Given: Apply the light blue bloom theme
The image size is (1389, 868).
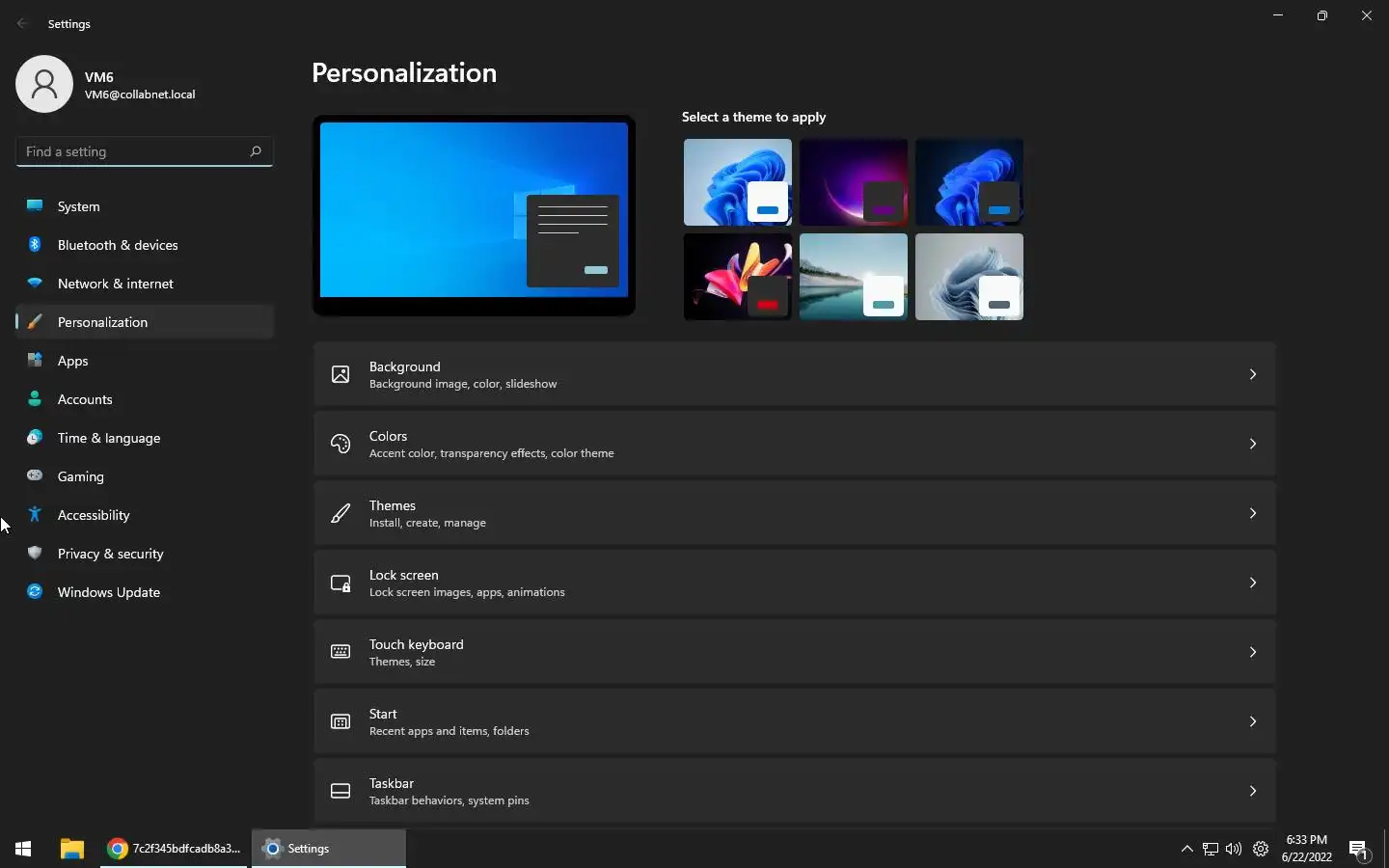Looking at the screenshot, I should coord(738,182).
